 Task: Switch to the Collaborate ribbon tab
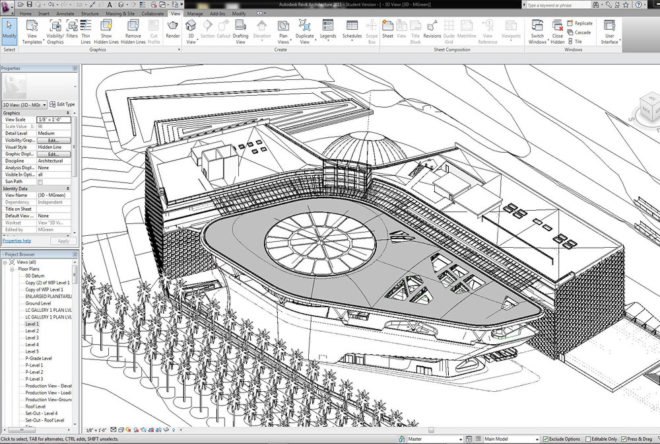152,13
